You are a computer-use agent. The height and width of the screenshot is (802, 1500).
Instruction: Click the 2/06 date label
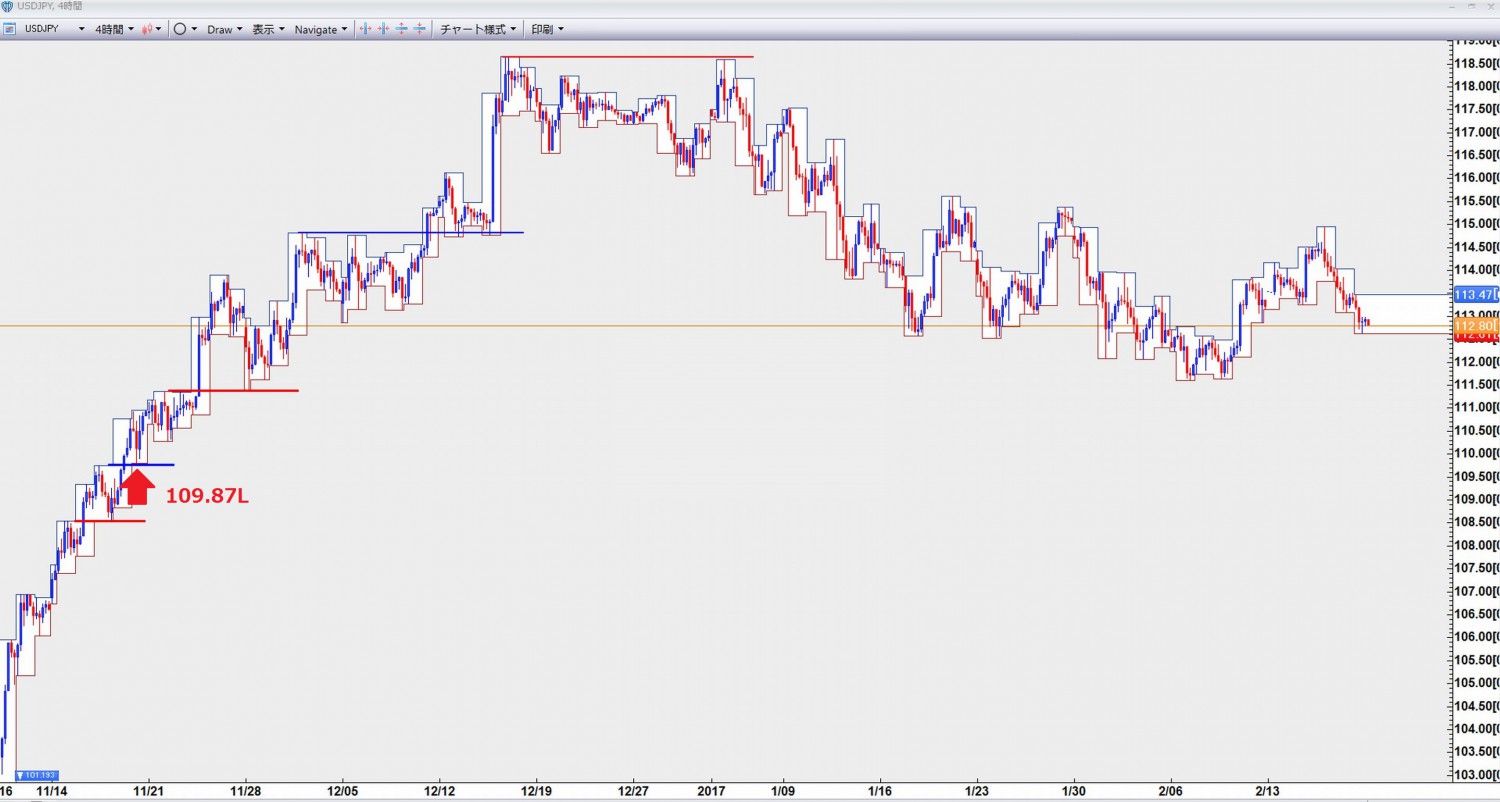(x=1171, y=790)
